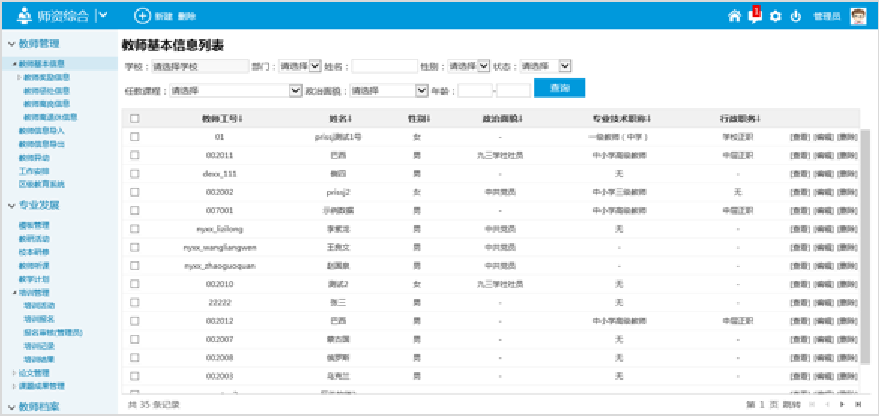Check the box for teacher row 01
879x416 pixels.
[134, 137]
